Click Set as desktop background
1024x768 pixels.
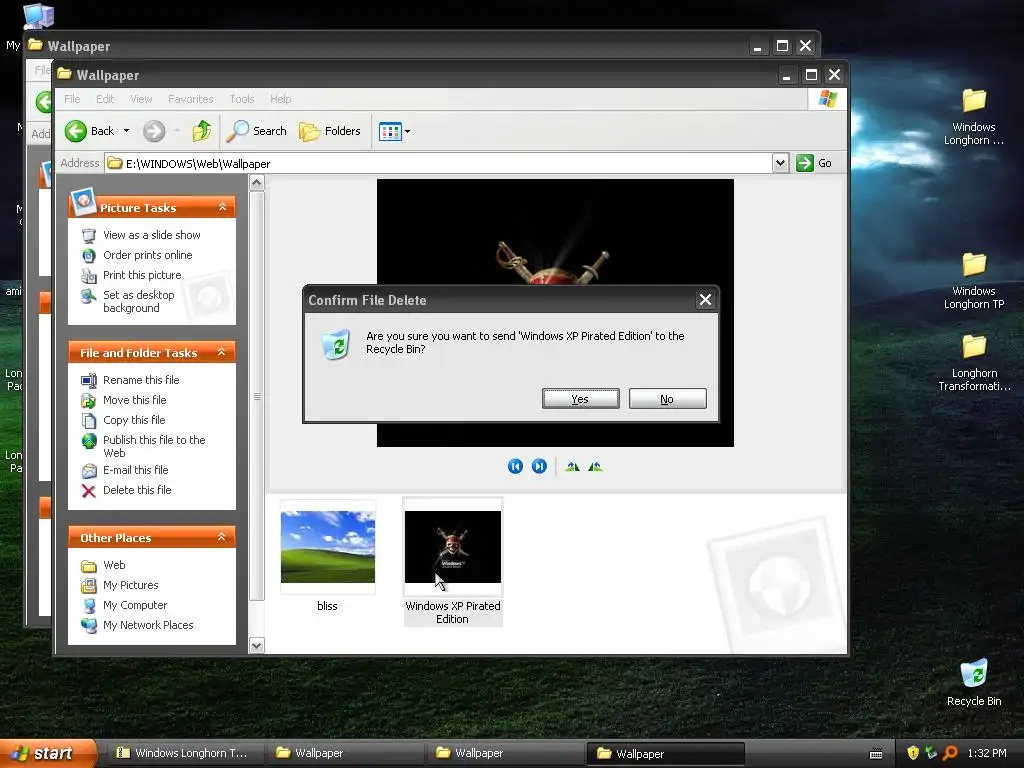(x=138, y=301)
